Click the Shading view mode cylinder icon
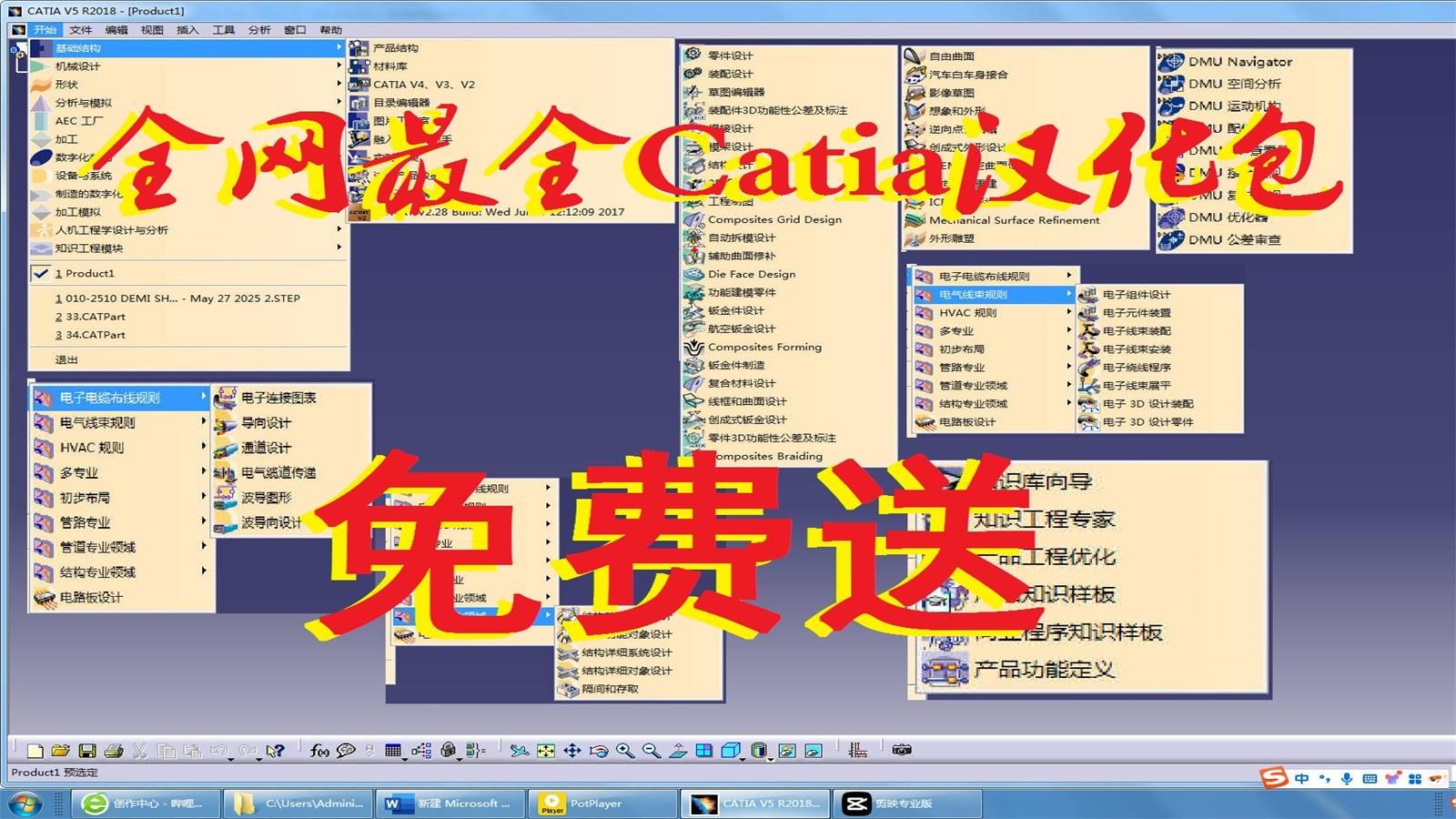 pos(759,751)
